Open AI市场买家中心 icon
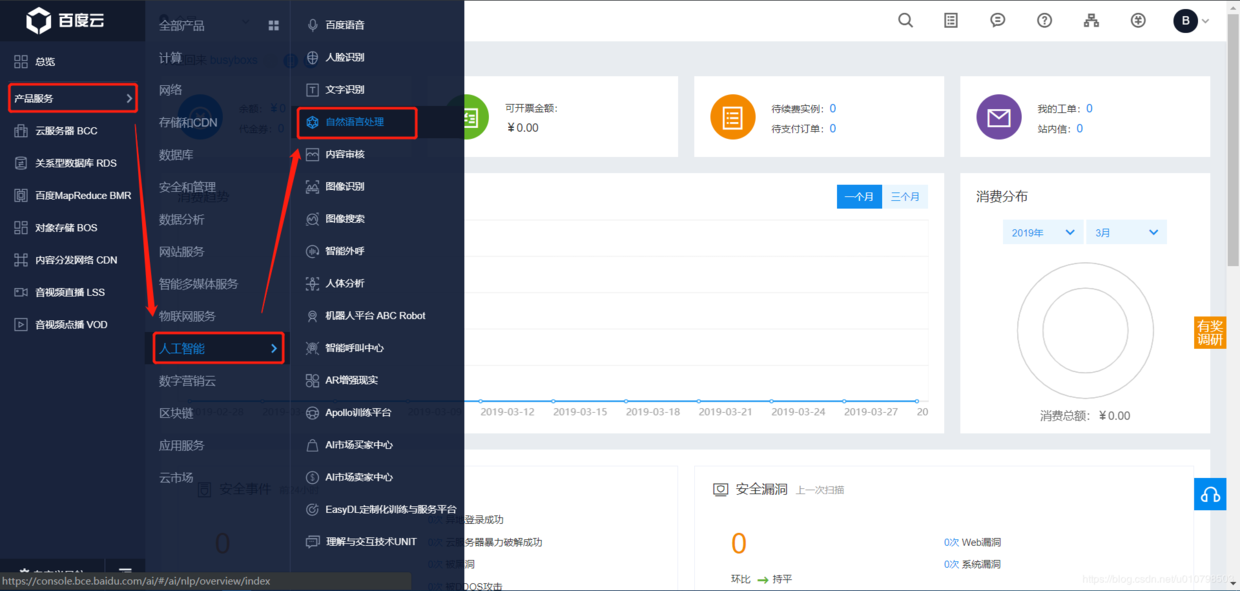Viewport: 1240px width, 591px height. click(x=313, y=444)
